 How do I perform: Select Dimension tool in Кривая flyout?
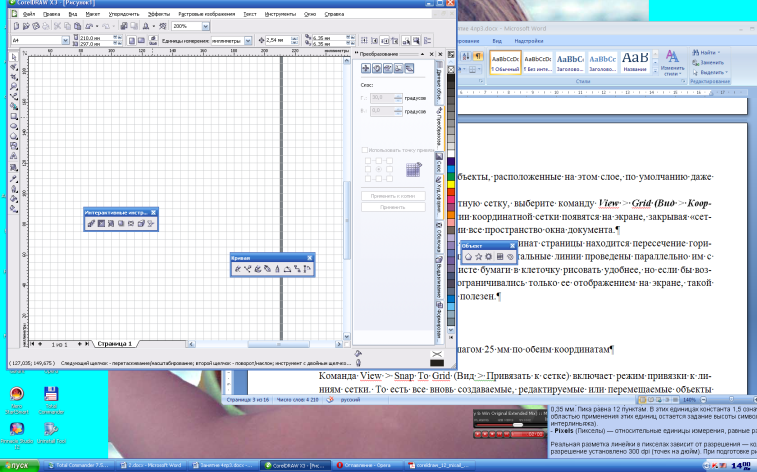[x=308, y=269]
